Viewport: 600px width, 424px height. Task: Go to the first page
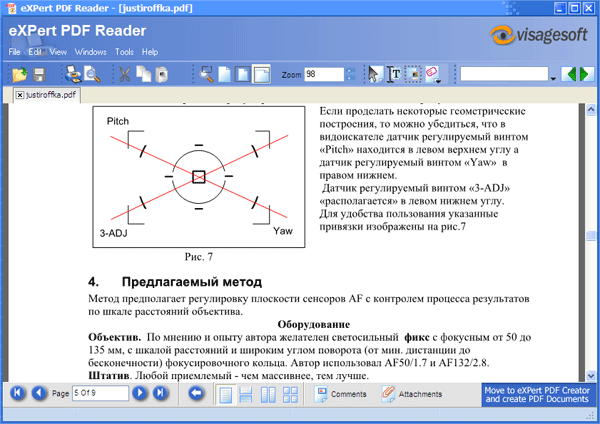tap(18, 393)
